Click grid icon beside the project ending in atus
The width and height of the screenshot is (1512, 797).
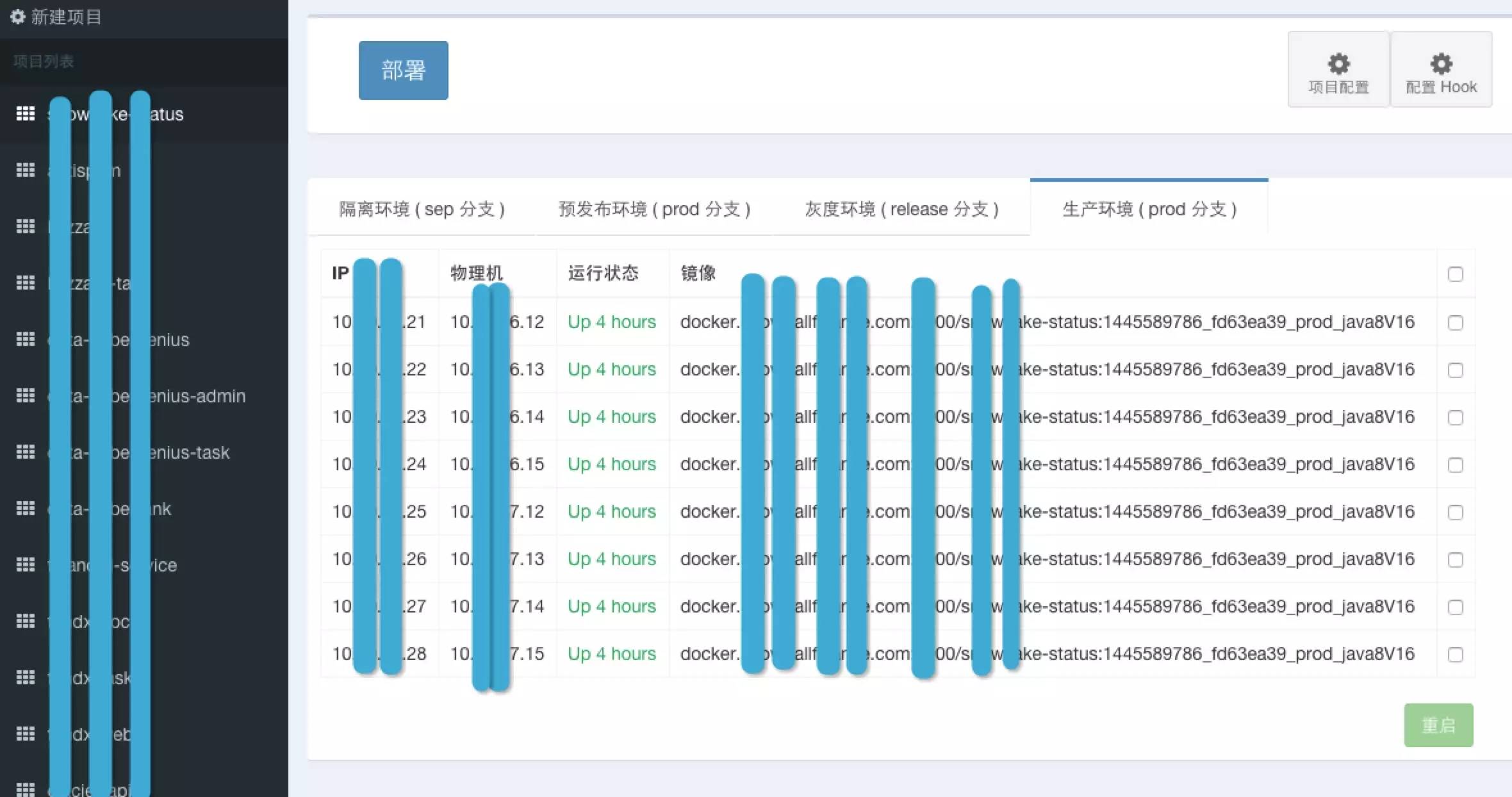26,114
